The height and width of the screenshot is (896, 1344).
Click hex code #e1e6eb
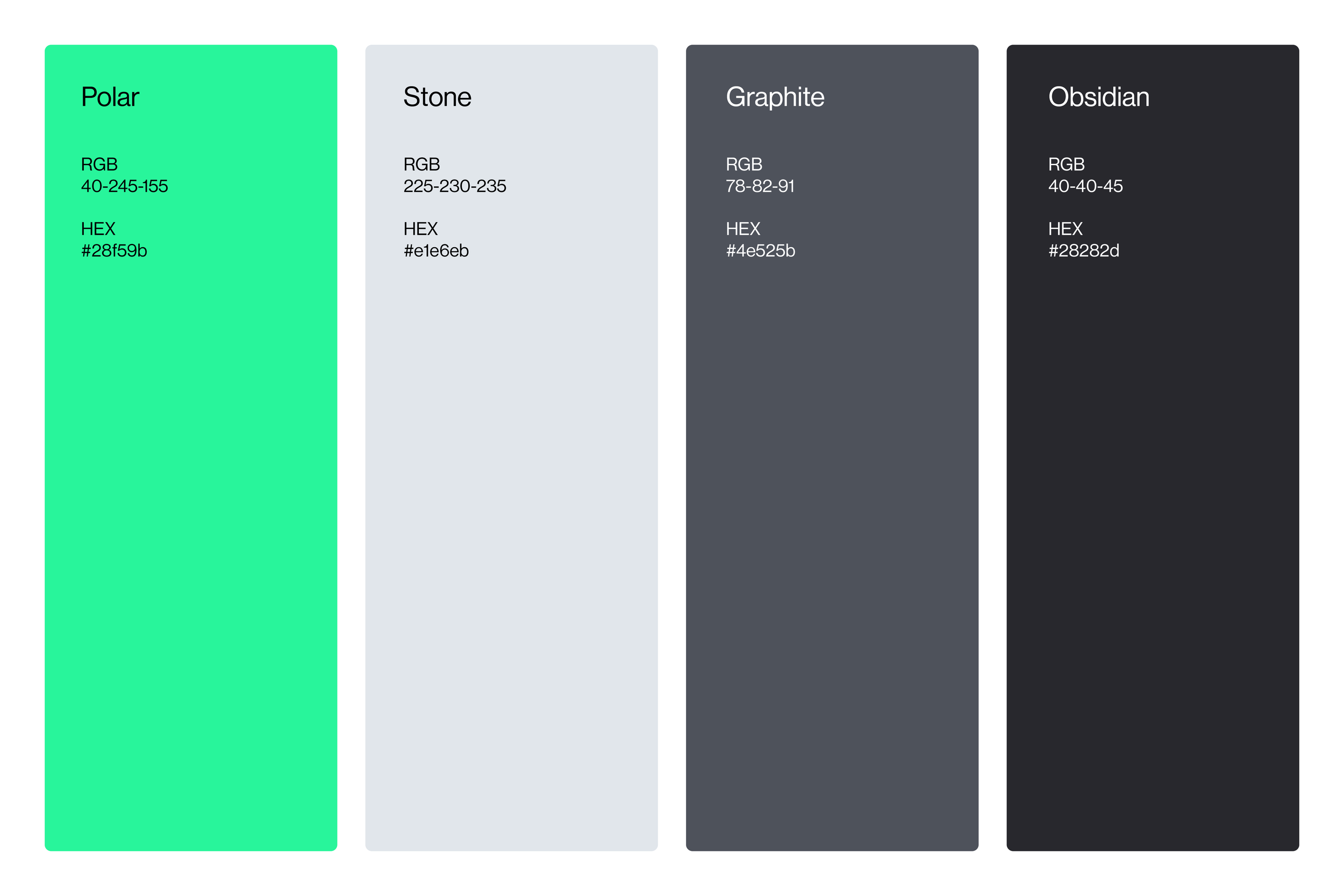(436, 251)
